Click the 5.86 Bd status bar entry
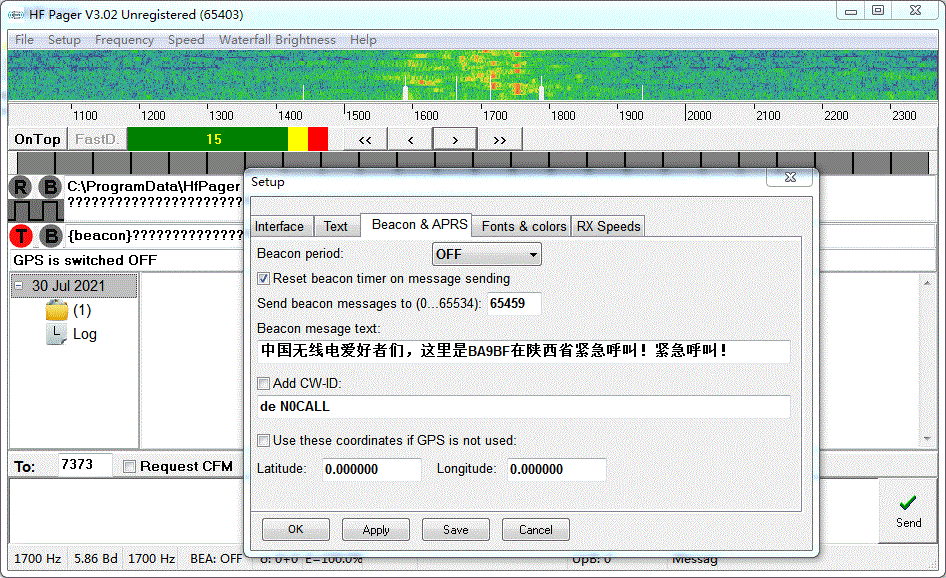946x578 pixels. coord(95,559)
